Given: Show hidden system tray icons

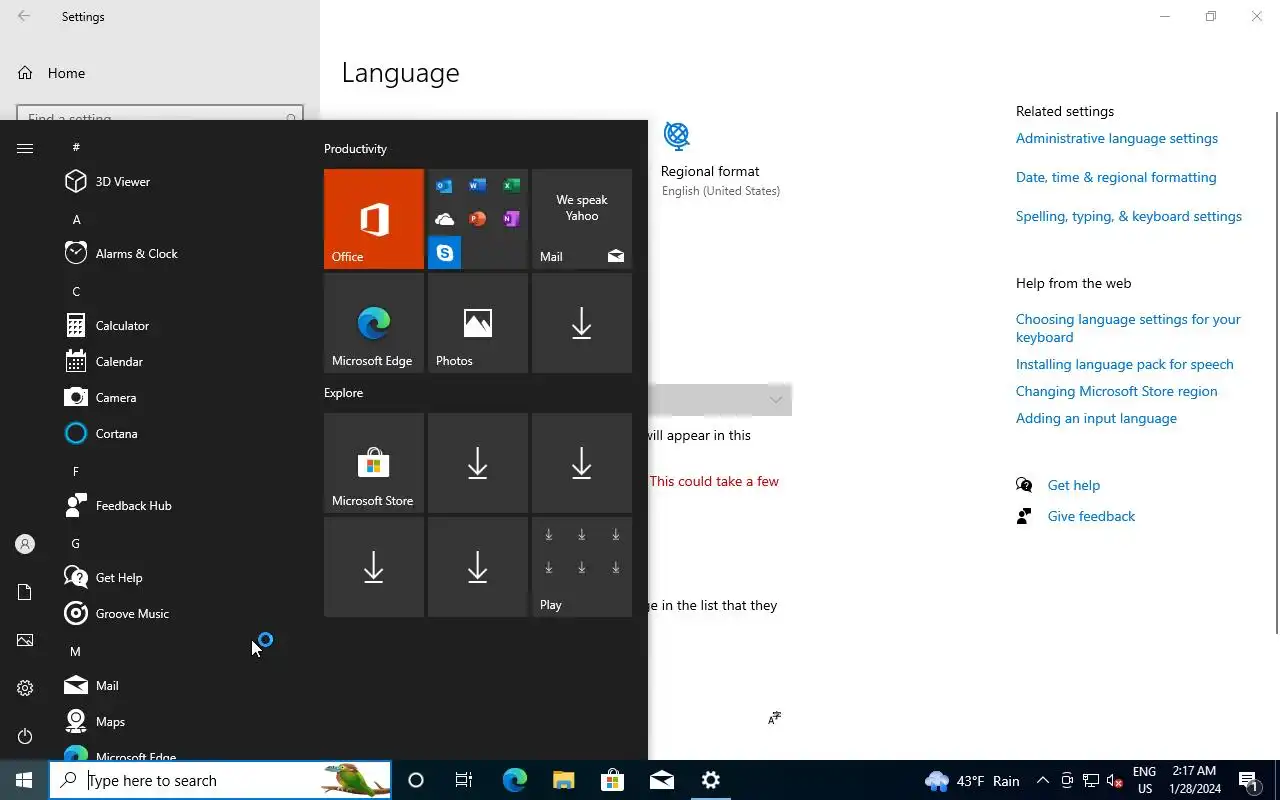Looking at the screenshot, I should click(1042, 780).
